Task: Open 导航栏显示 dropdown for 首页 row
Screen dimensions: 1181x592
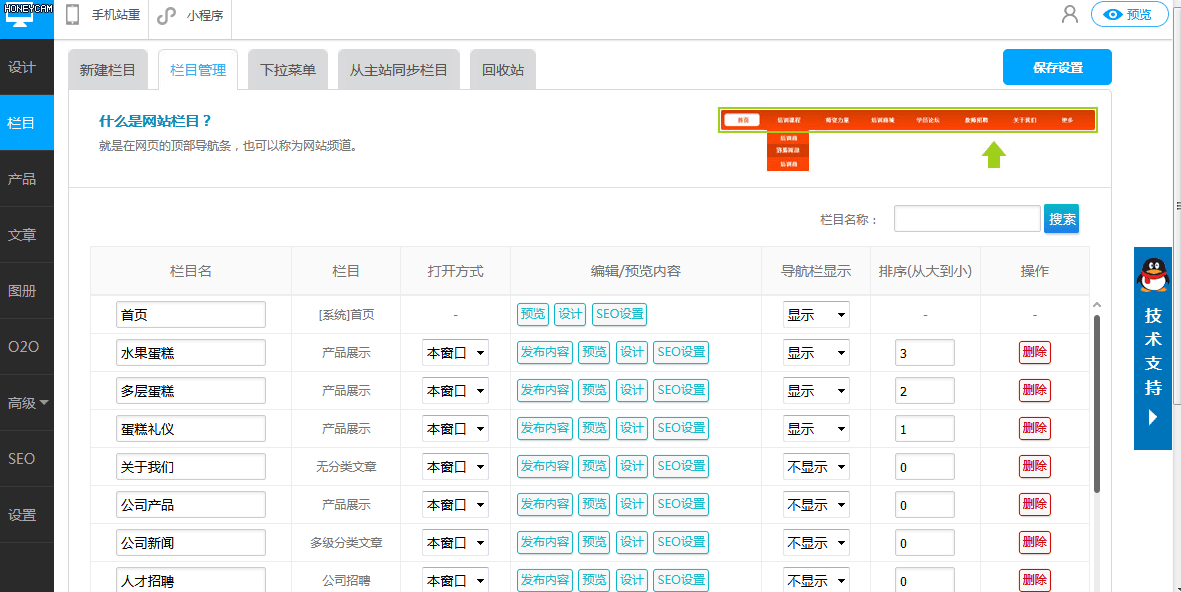Action: click(x=816, y=315)
